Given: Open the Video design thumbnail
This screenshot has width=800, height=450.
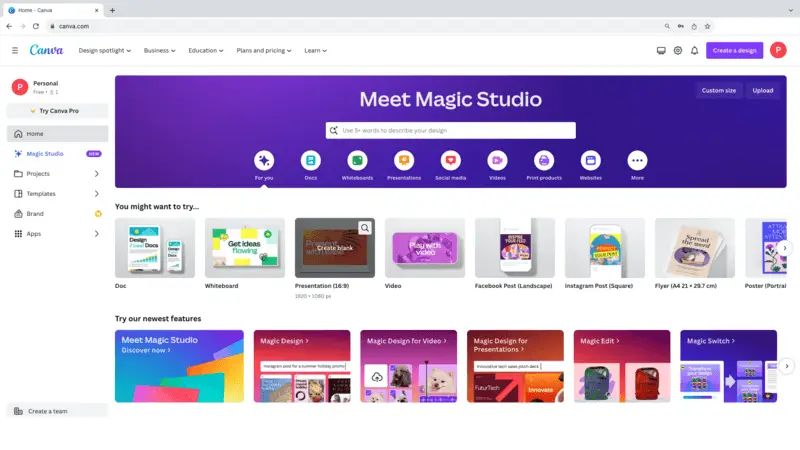Looking at the screenshot, I should 425,248.
